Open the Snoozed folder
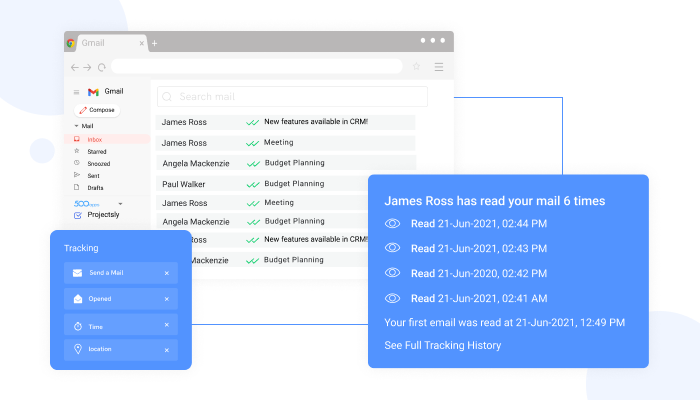 click(x=99, y=164)
